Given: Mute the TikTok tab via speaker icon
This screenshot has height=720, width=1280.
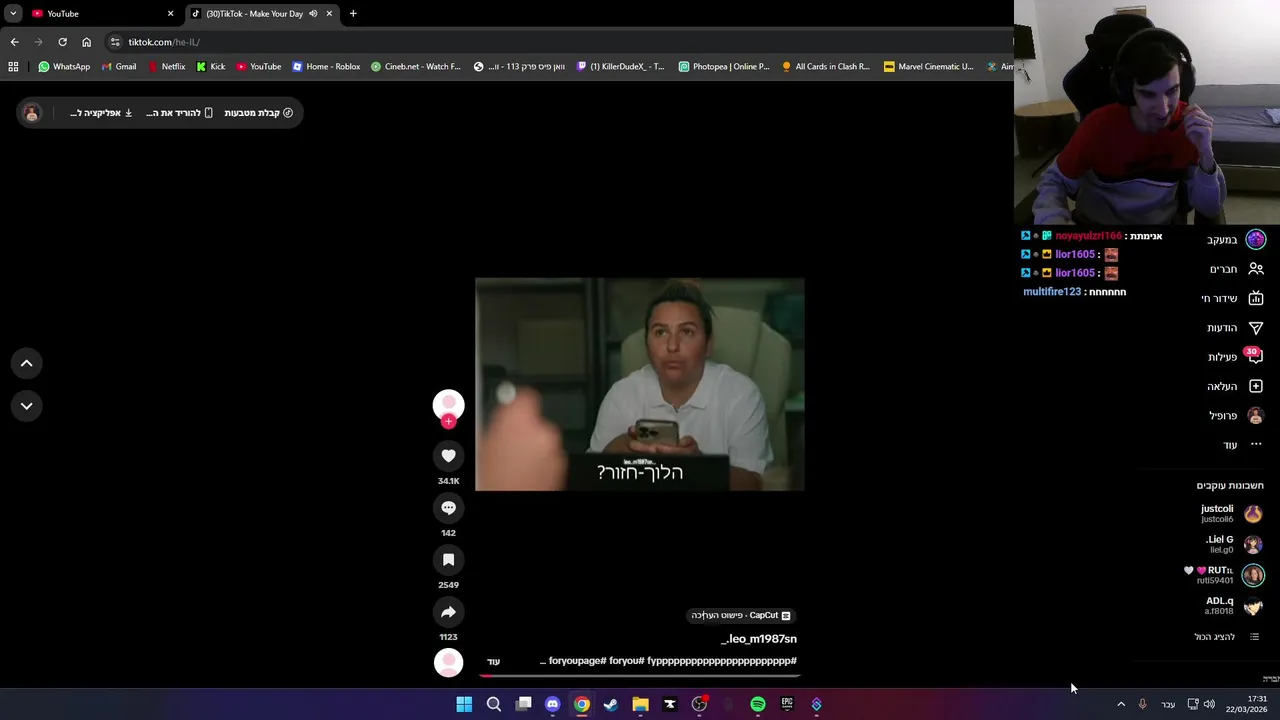Looking at the screenshot, I should (x=313, y=14).
